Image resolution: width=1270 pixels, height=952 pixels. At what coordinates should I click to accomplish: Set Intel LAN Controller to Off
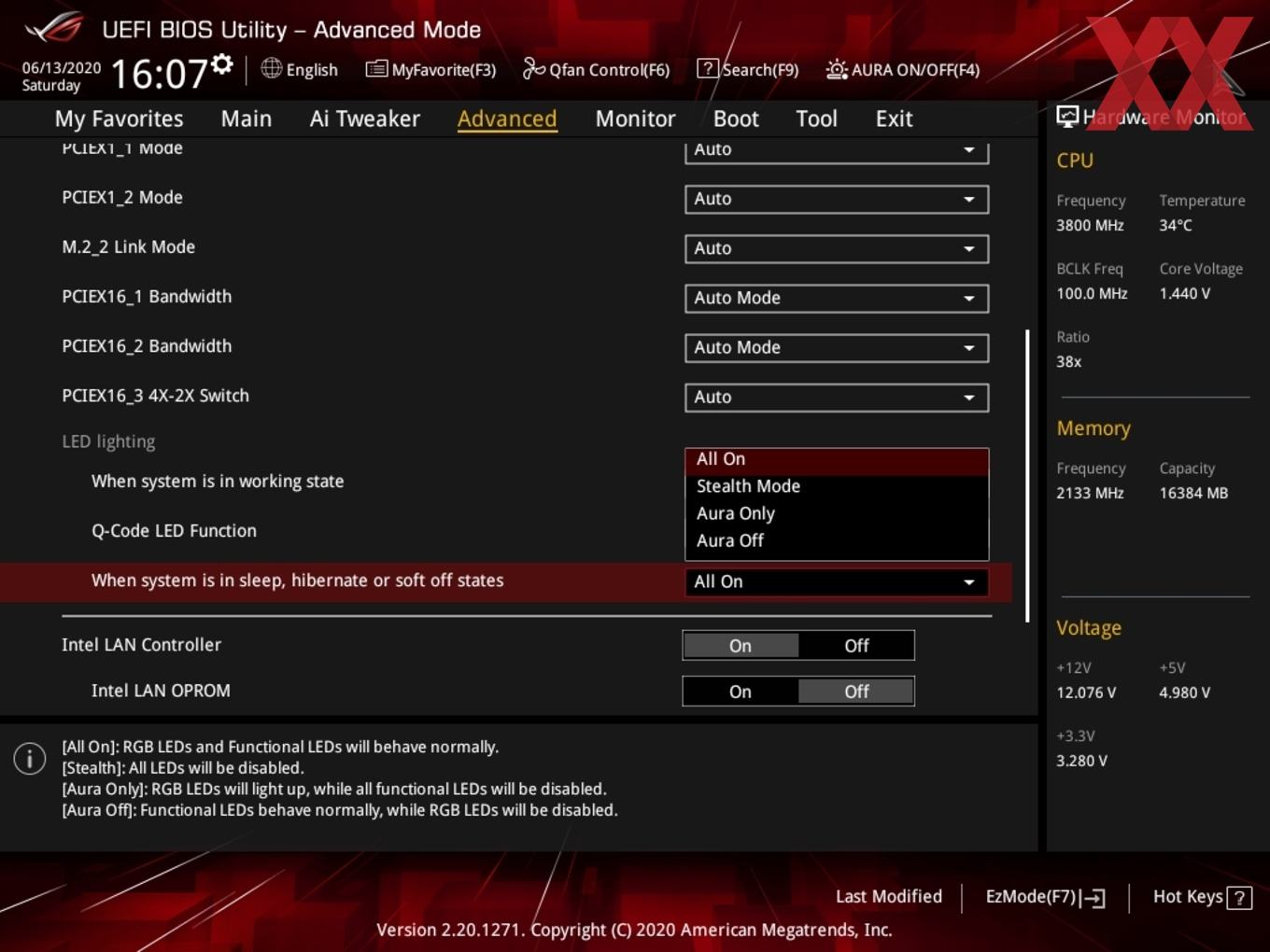coord(856,645)
